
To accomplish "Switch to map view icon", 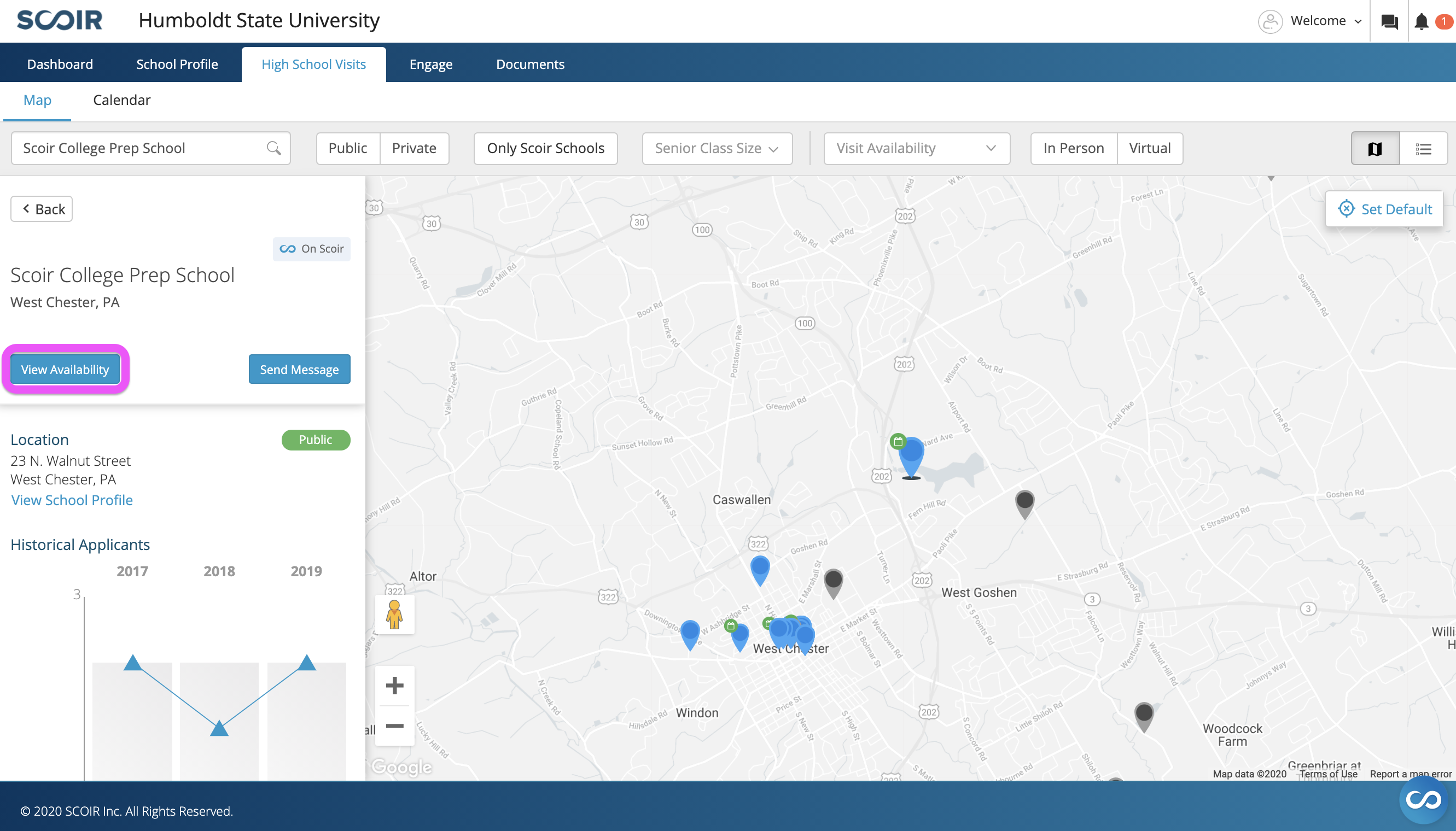I will point(1375,149).
